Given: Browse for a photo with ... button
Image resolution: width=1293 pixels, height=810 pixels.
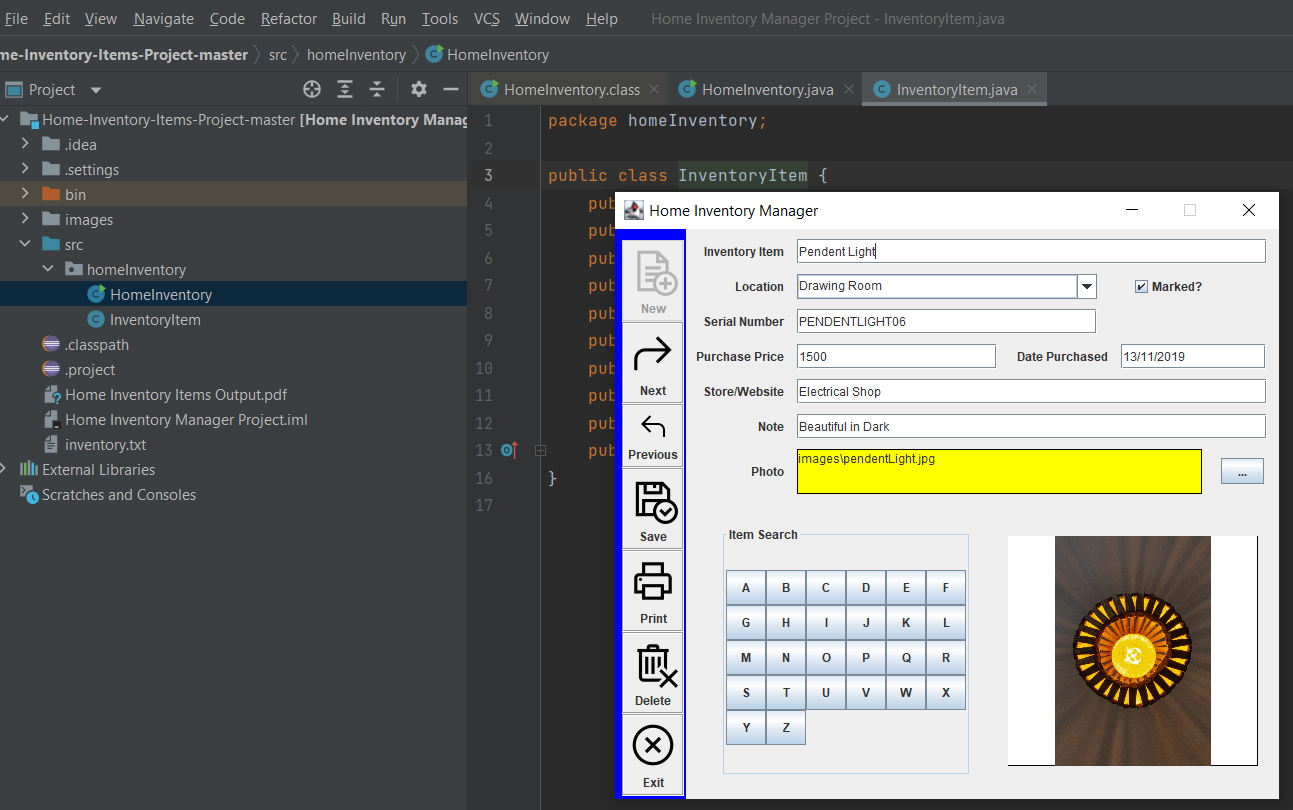Looking at the screenshot, I should pyautogui.click(x=1242, y=470).
